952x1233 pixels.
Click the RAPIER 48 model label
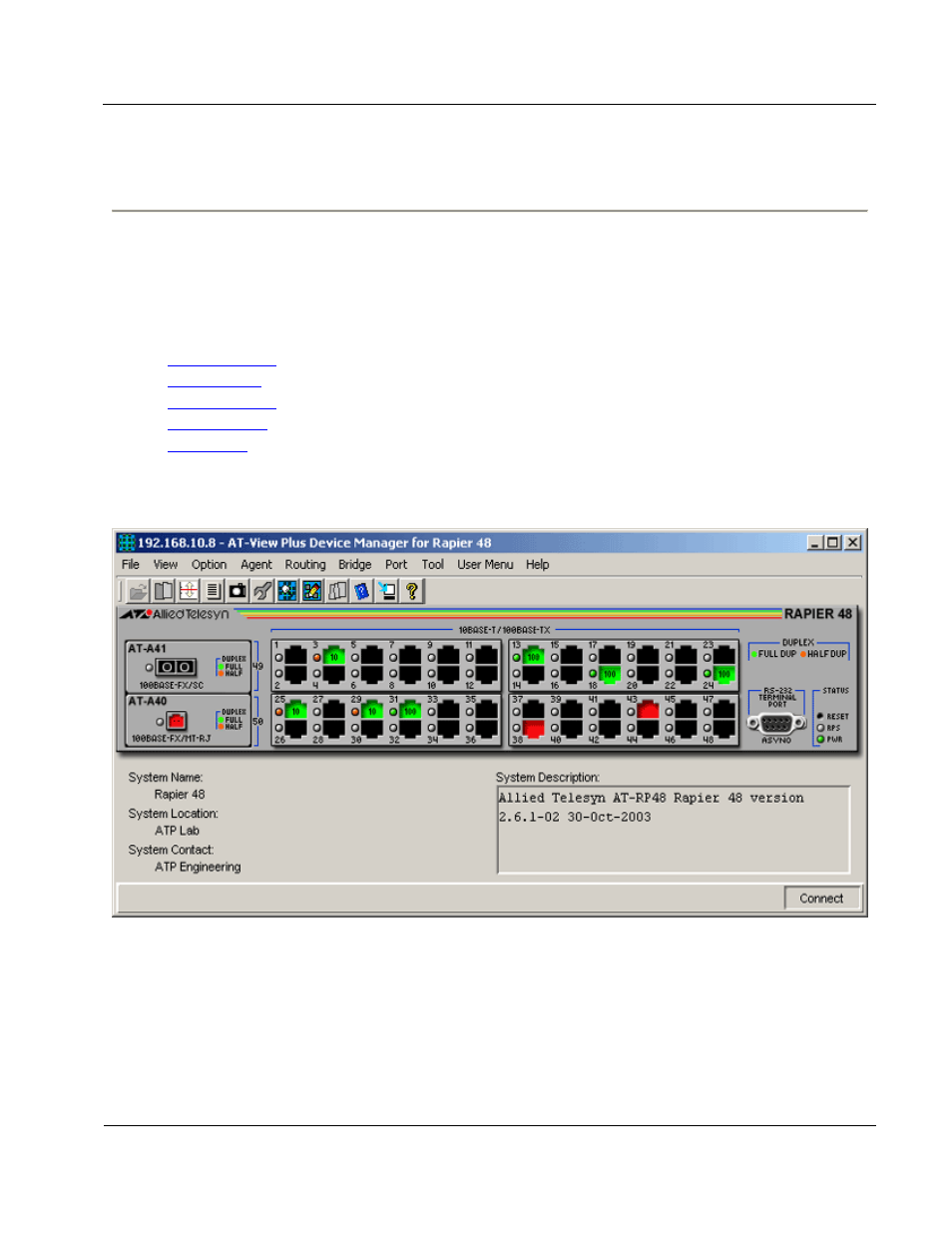click(x=818, y=614)
